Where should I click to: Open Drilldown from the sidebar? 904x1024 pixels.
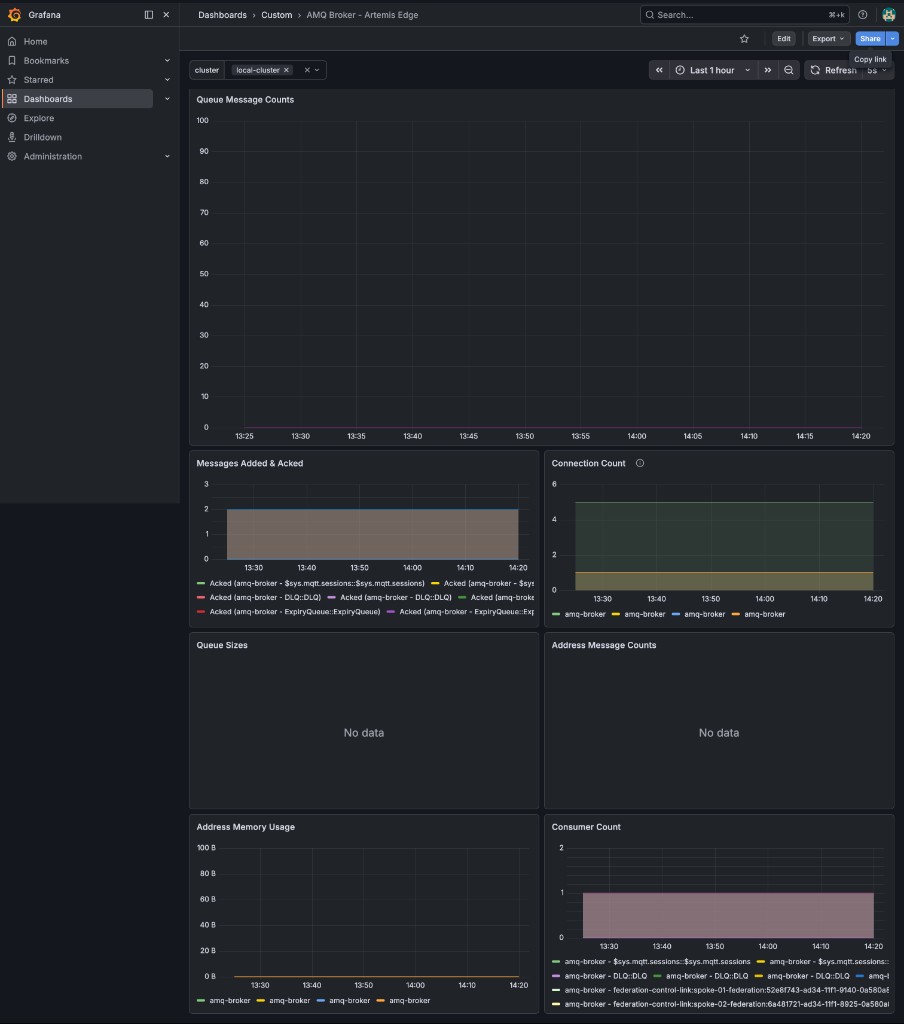[42, 137]
